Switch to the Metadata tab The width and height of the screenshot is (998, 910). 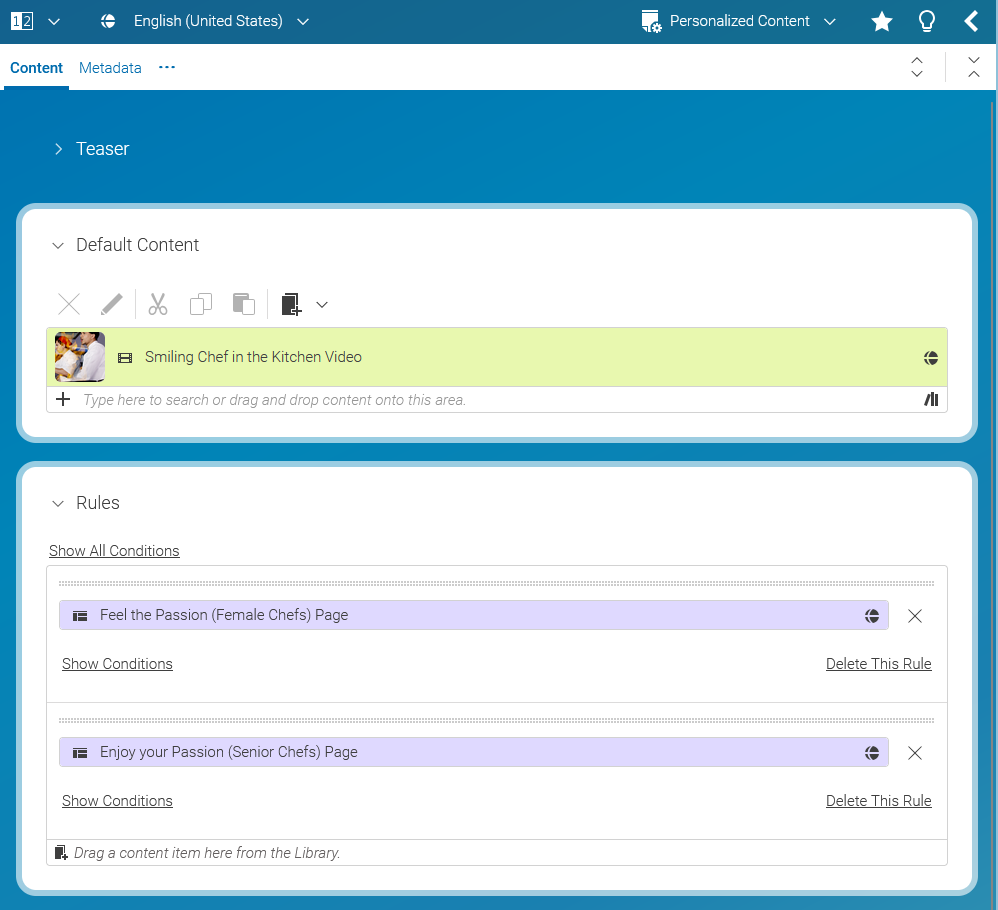coord(110,67)
